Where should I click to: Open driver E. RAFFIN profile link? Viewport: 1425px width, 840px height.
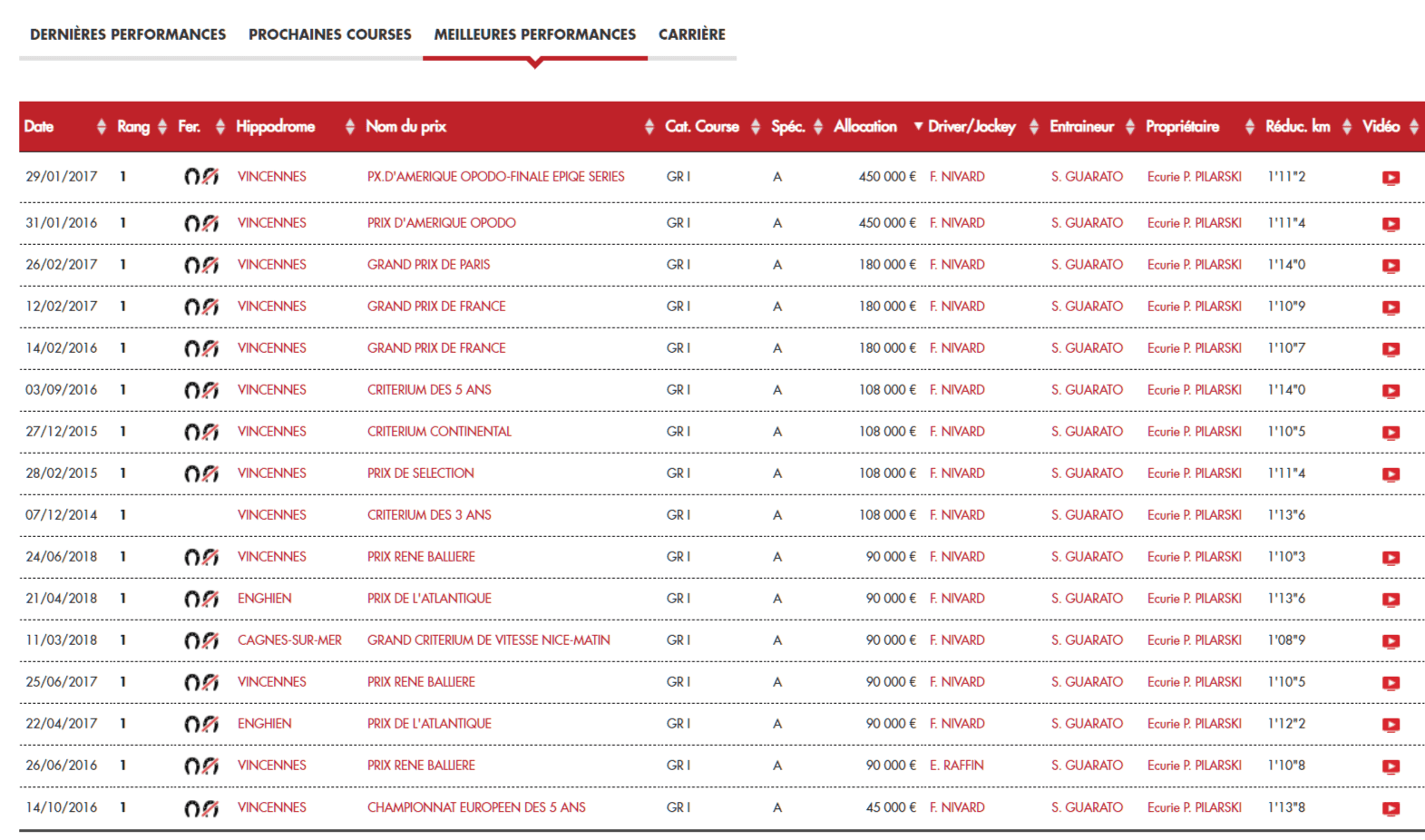pyautogui.click(x=957, y=766)
